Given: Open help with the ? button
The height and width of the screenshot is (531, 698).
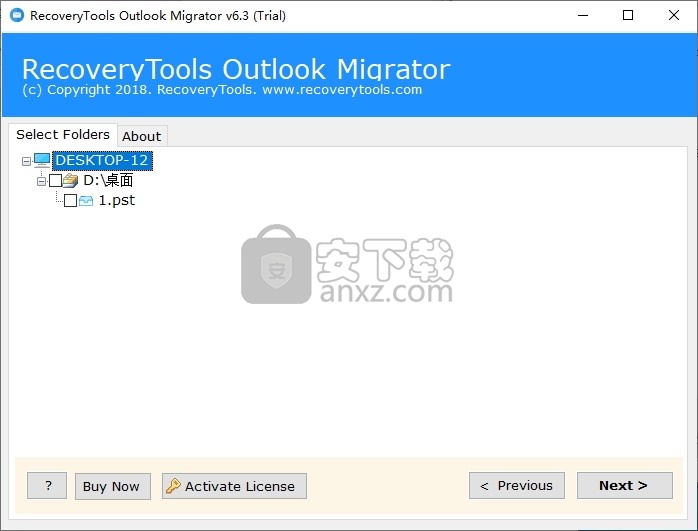Looking at the screenshot, I should click(47, 486).
